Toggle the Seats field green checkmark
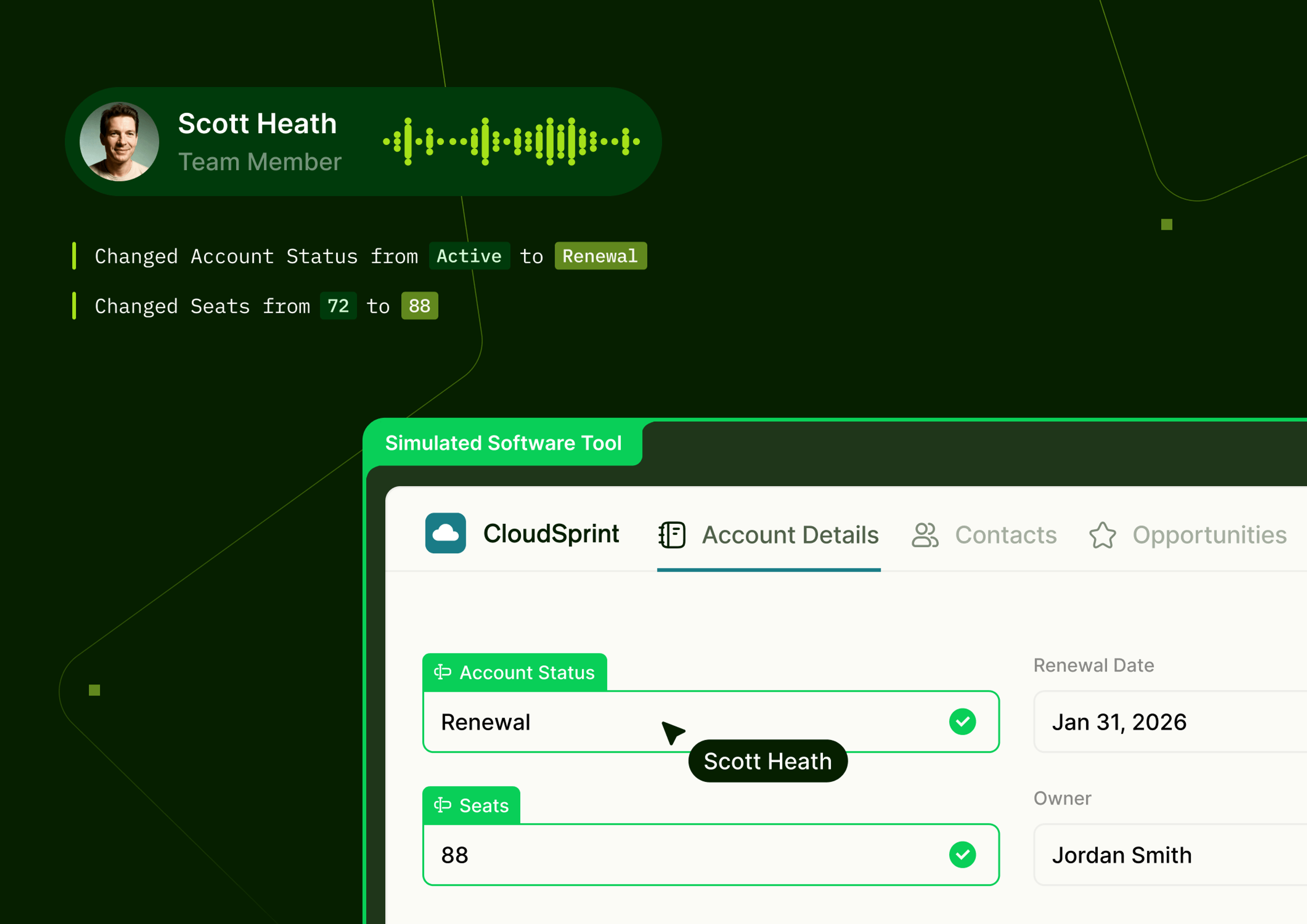1307x924 pixels. pyautogui.click(x=962, y=855)
